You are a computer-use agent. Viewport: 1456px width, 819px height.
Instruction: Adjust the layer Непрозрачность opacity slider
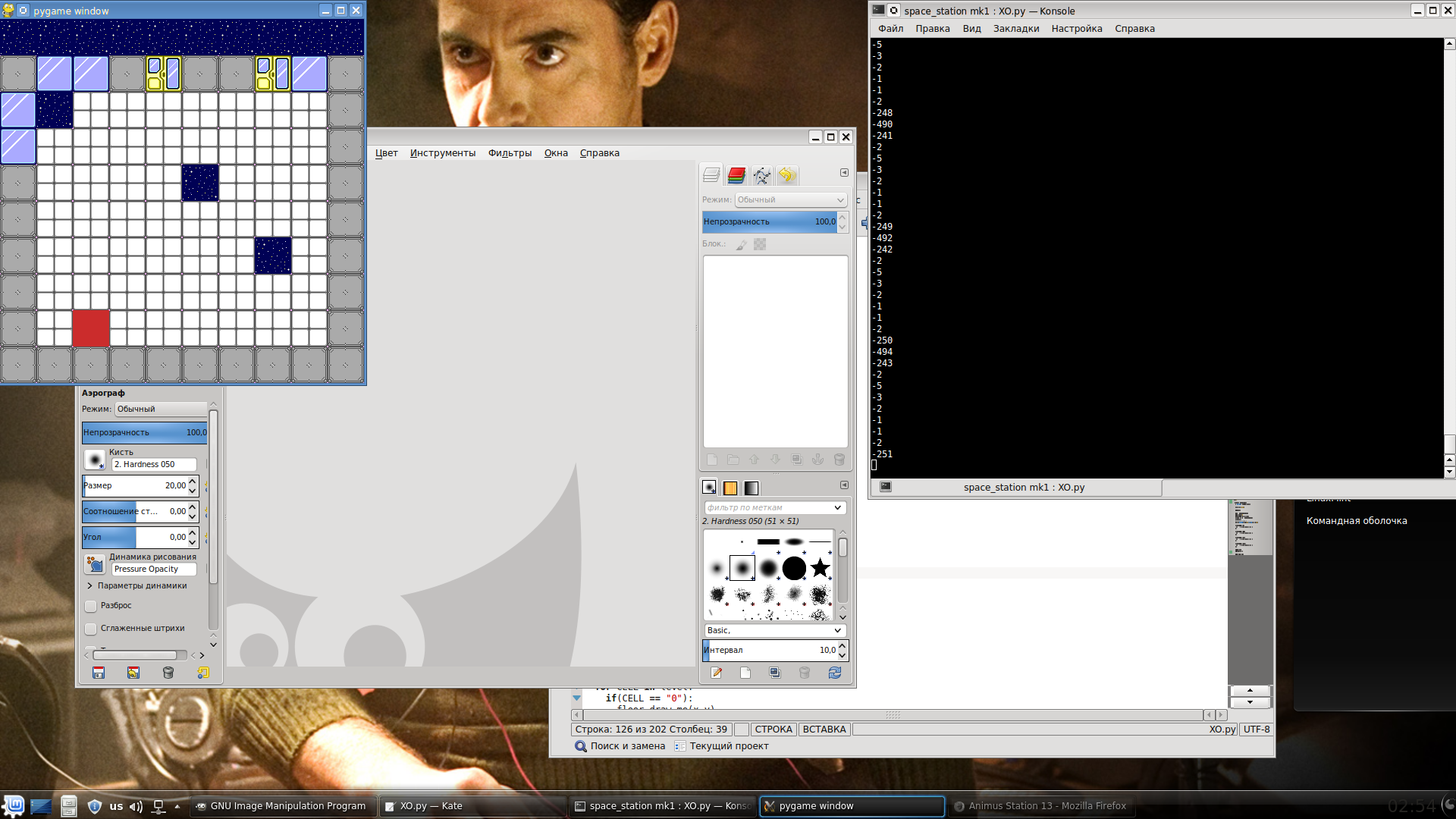[769, 222]
